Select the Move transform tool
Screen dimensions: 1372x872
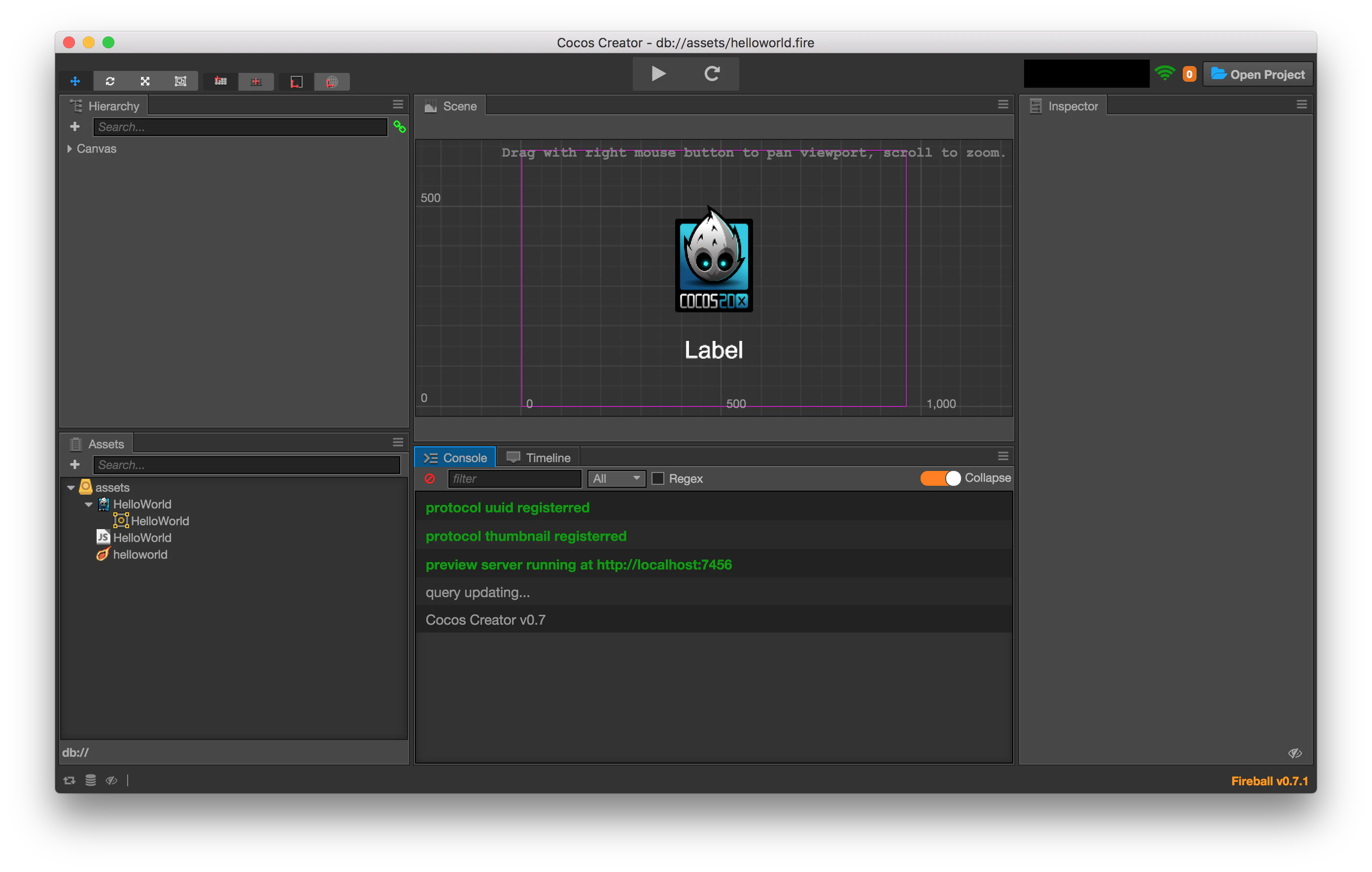pyautogui.click(x=75, y=81)
